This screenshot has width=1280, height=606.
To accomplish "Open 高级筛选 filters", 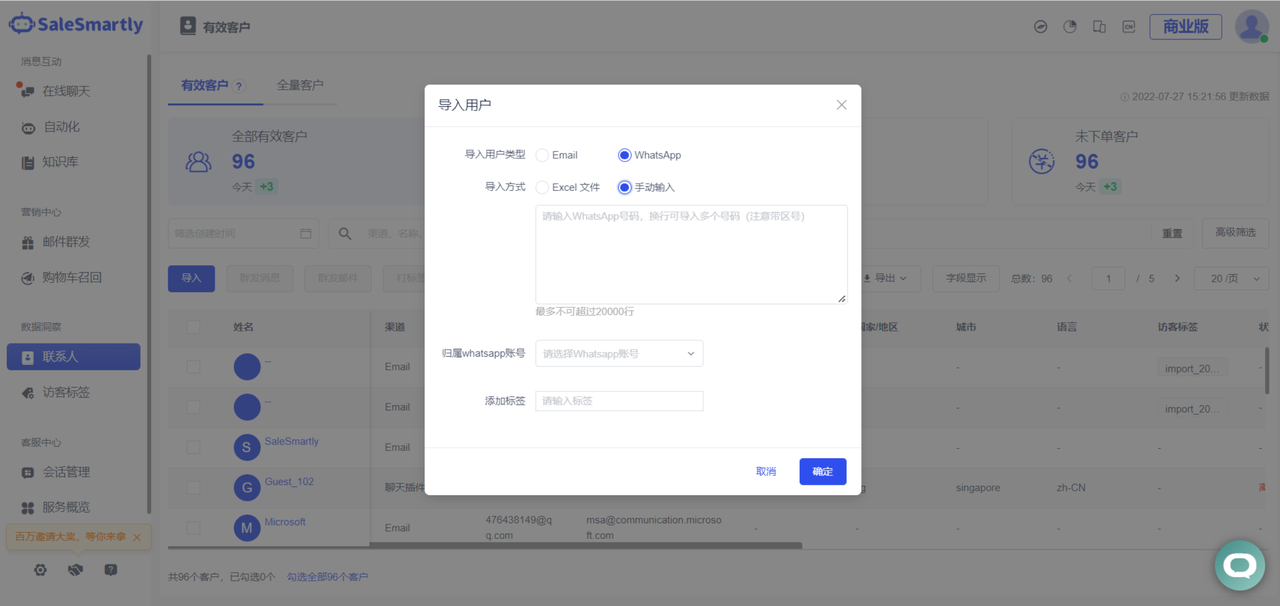I will tap(1235, 232).
